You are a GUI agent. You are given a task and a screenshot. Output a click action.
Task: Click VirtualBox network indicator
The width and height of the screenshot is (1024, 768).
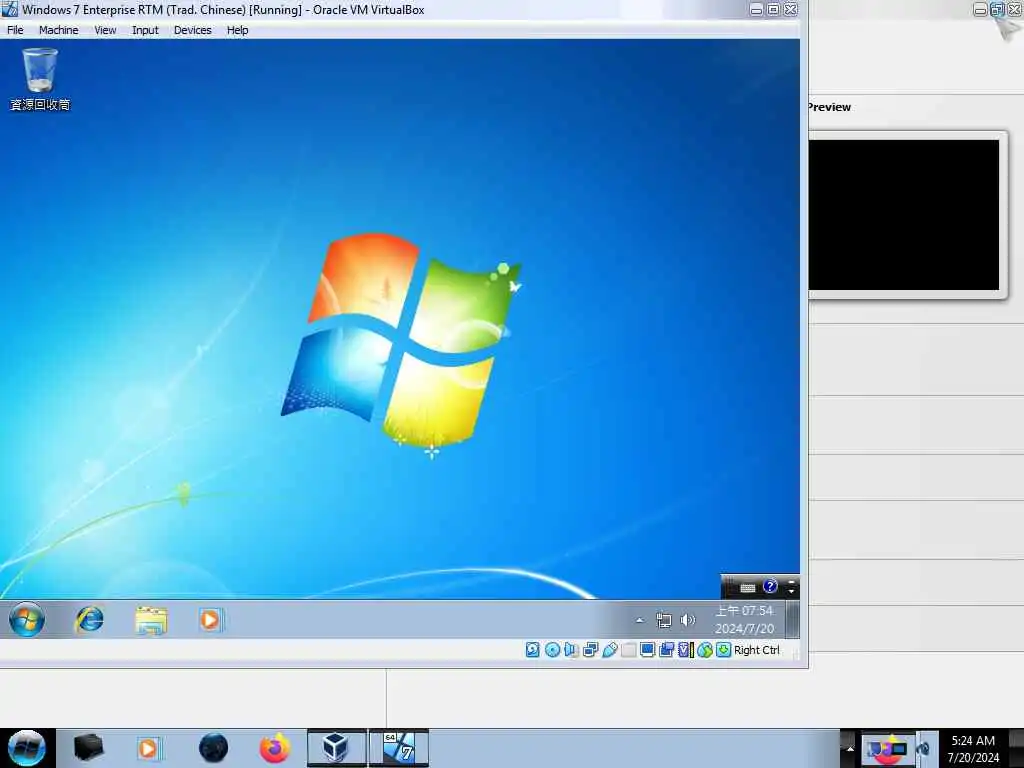click(x=590, y=650)
